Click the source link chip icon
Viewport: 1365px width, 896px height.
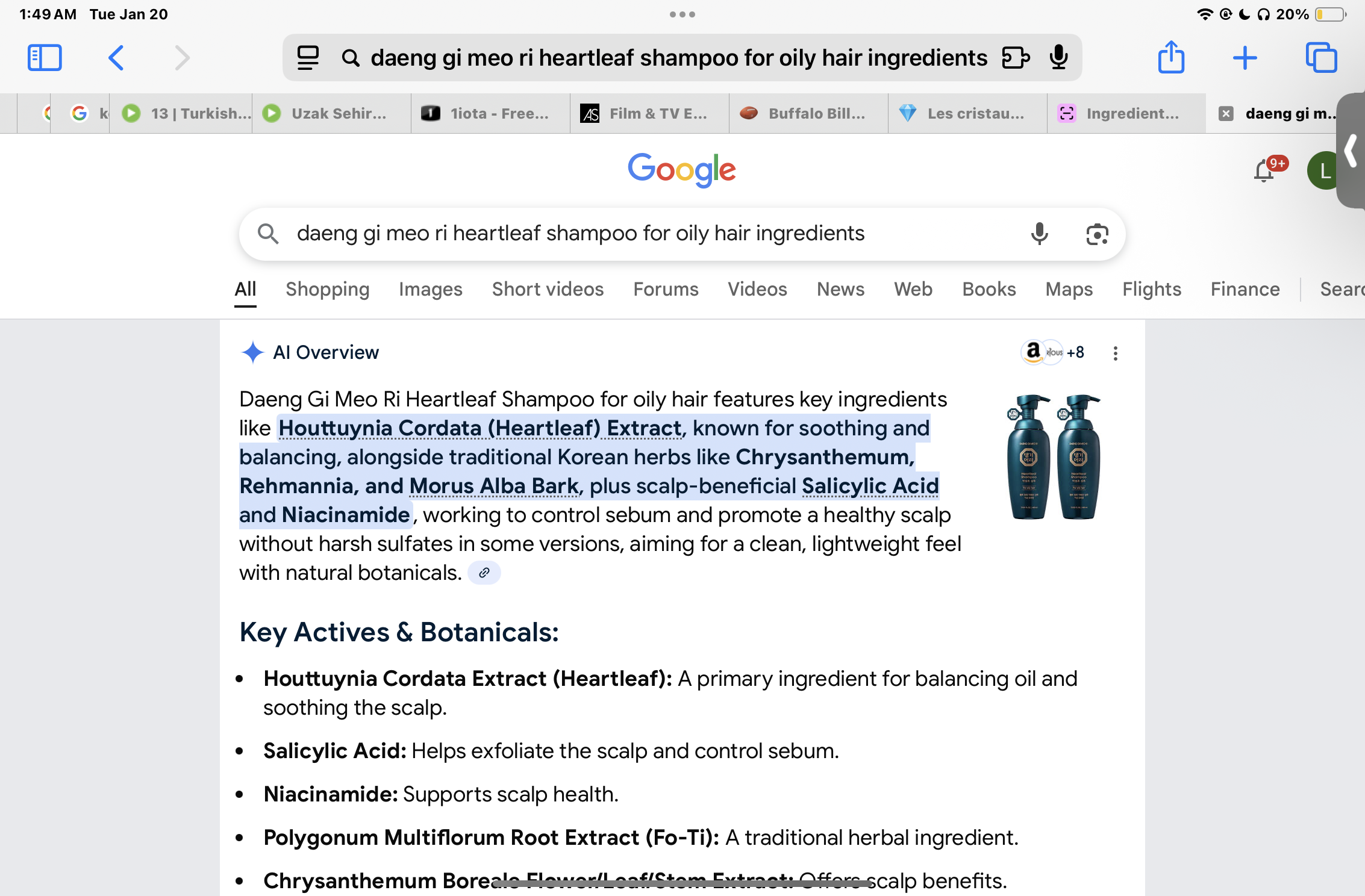click(484, 573)
